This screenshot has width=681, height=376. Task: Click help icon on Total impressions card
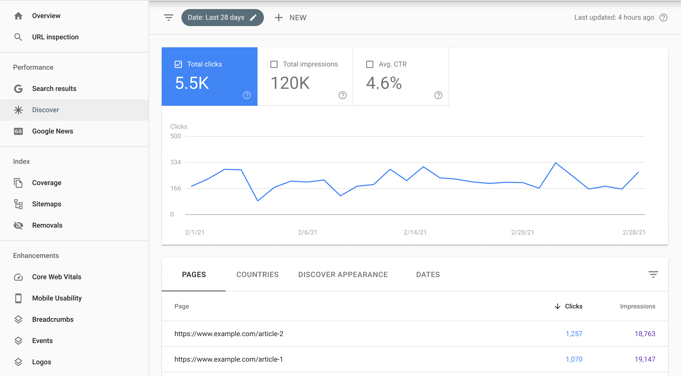pyautogui.click(x=343, y=95)
